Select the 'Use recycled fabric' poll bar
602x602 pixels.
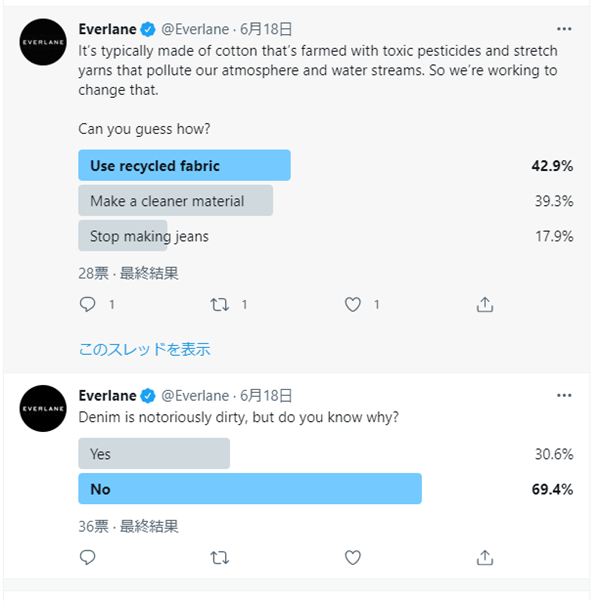[x=184, y=166]
